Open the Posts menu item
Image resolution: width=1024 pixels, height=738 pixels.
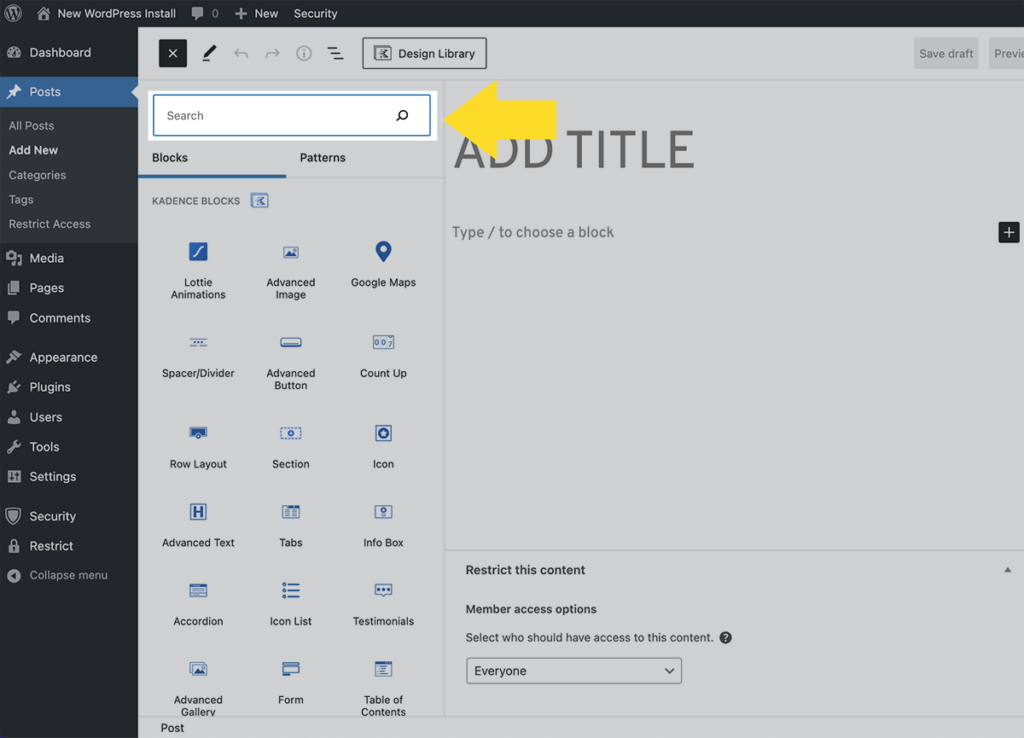69,92
